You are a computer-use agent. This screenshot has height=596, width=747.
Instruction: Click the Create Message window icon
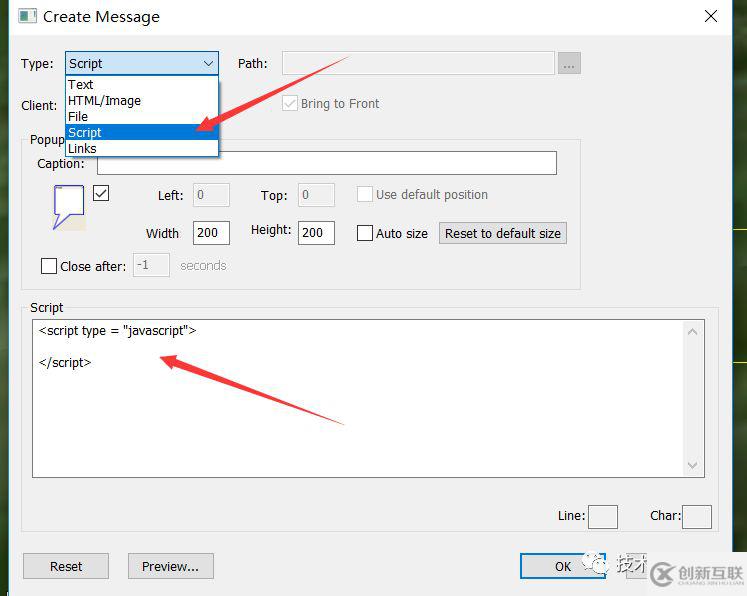pyautogui.click(x=27, y=16)
